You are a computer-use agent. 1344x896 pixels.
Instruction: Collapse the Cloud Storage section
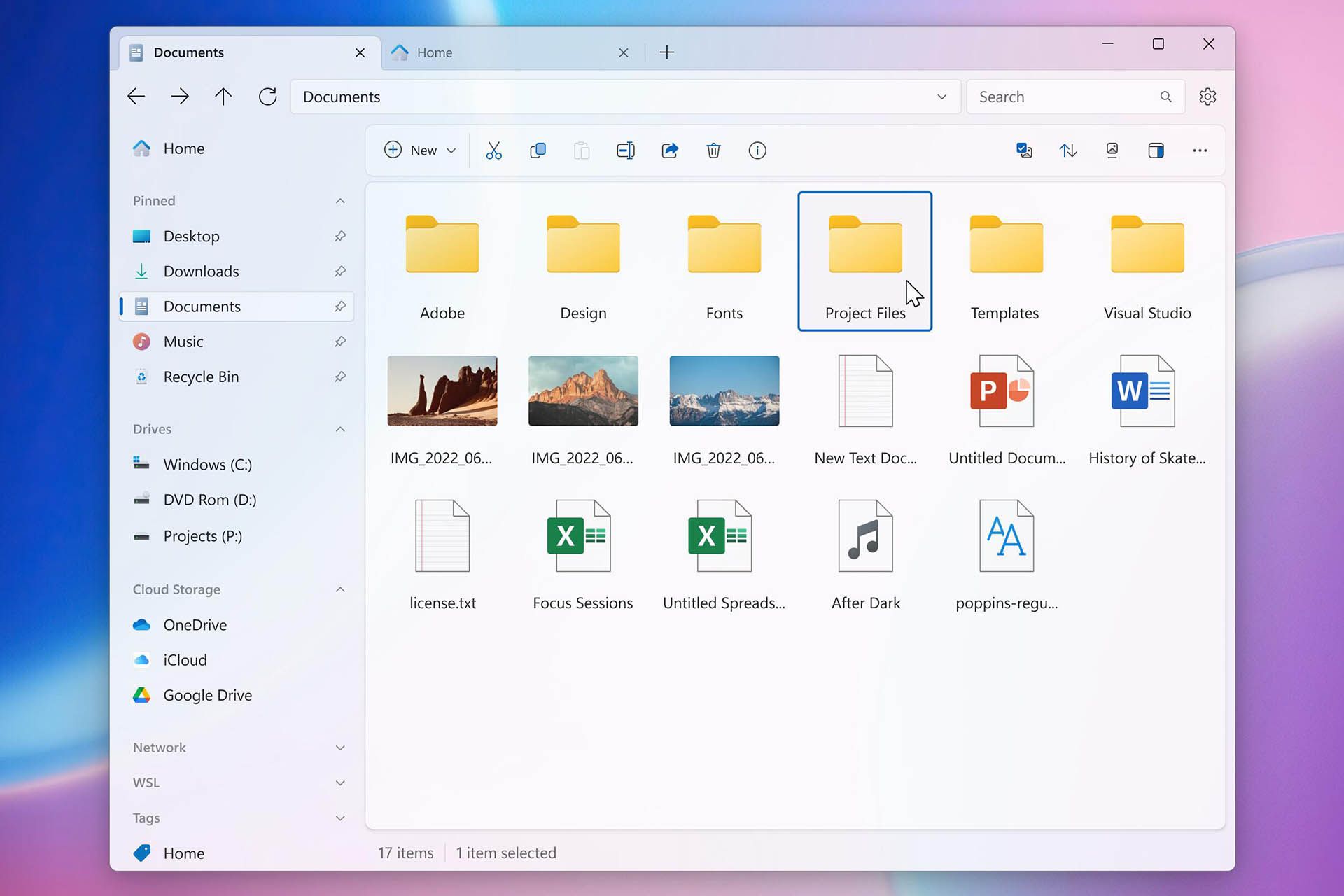[x=340, y=589]
